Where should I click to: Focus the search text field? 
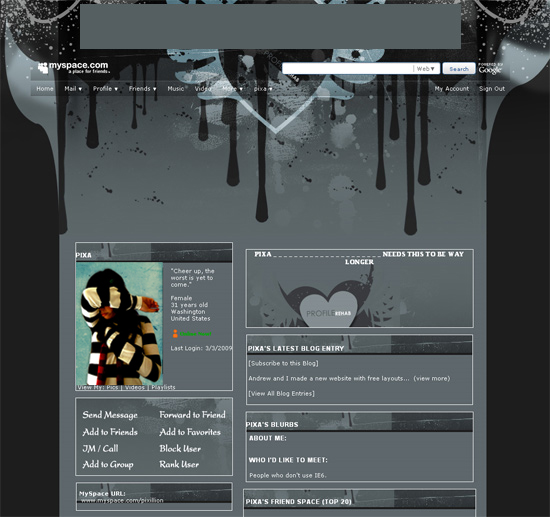[347, 69]
